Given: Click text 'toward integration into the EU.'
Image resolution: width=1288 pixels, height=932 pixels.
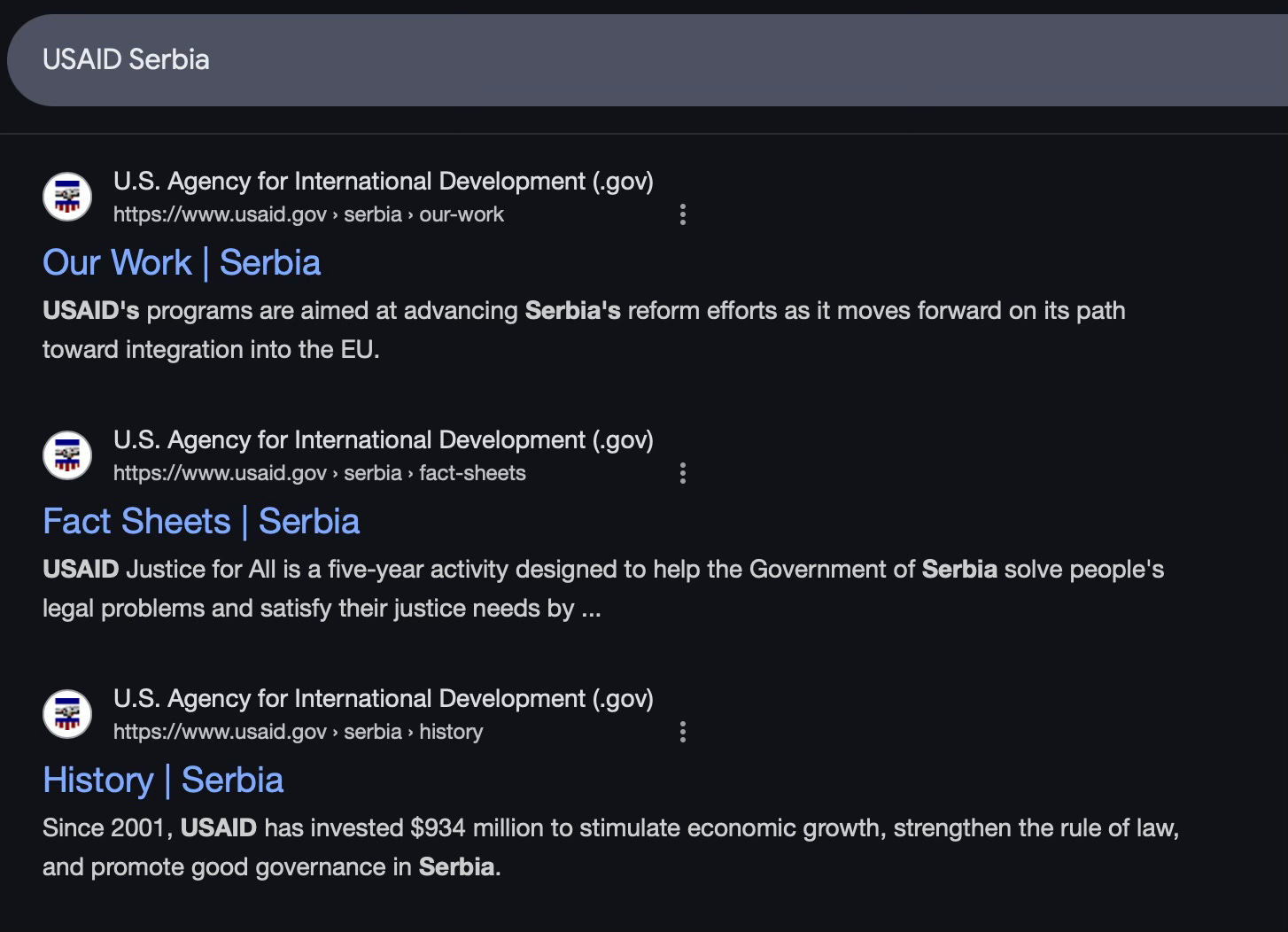Looking at the screenshot, I should pyautogui.click(x=211, y=350).
